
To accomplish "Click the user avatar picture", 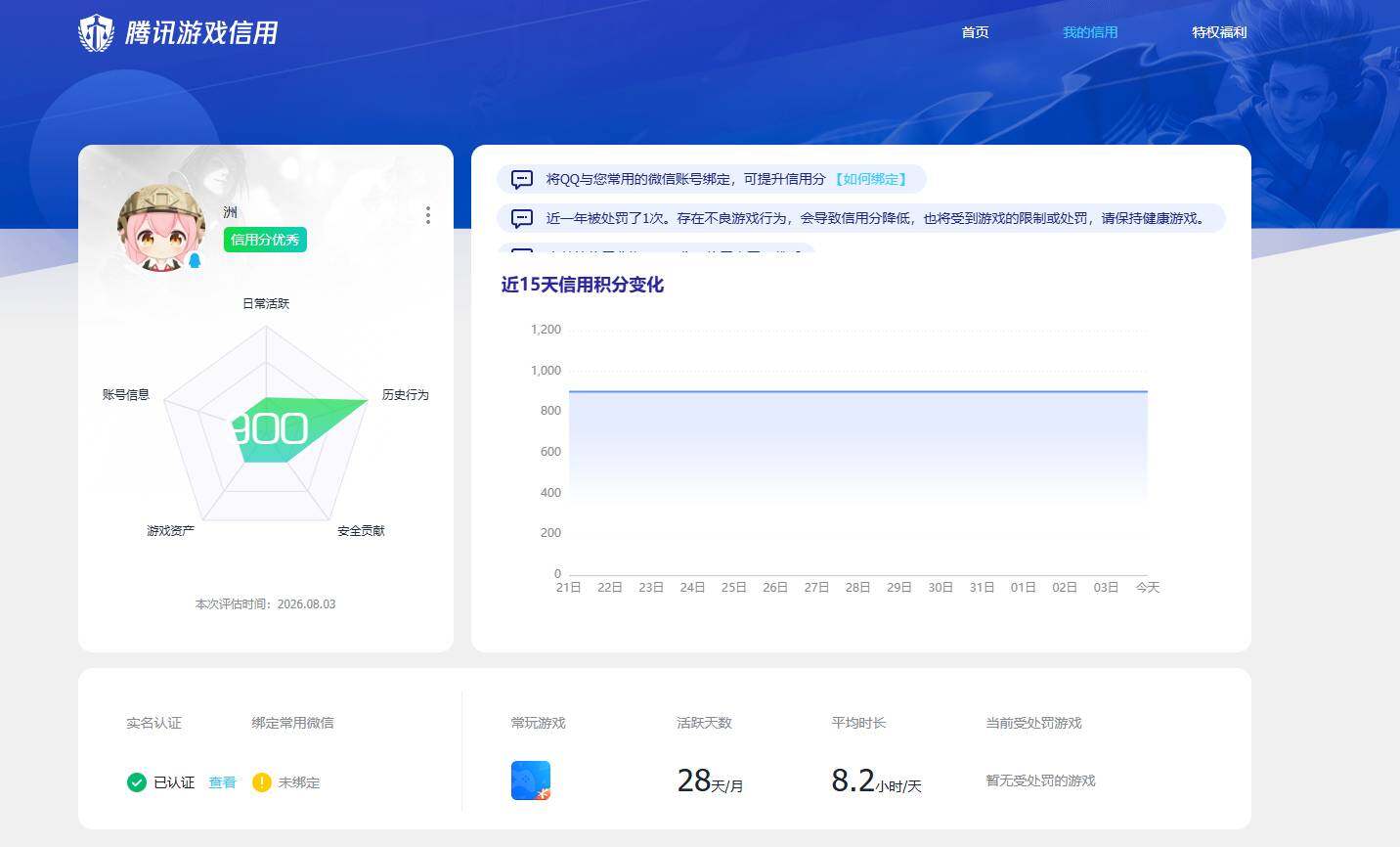I will 160,227.
